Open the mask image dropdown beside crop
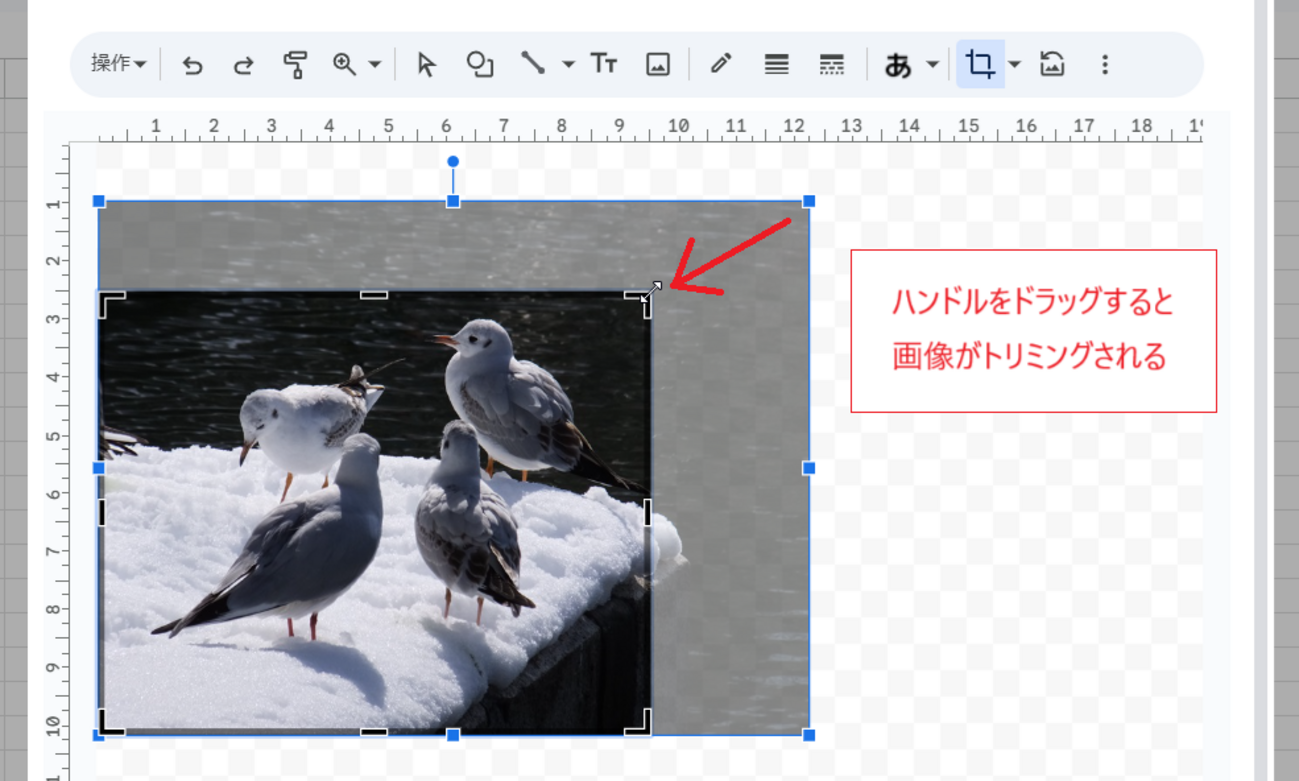 tap(1013, 63)
